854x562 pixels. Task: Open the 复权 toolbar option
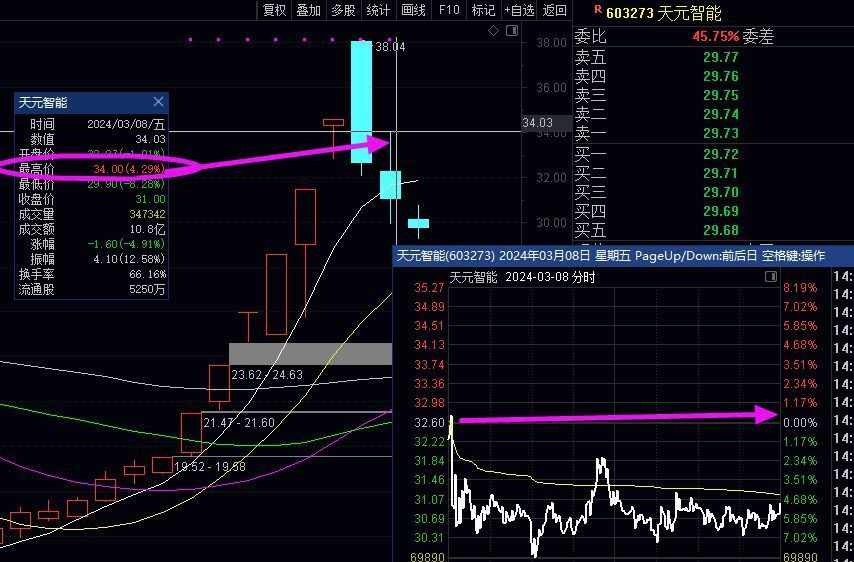(274, 10)
